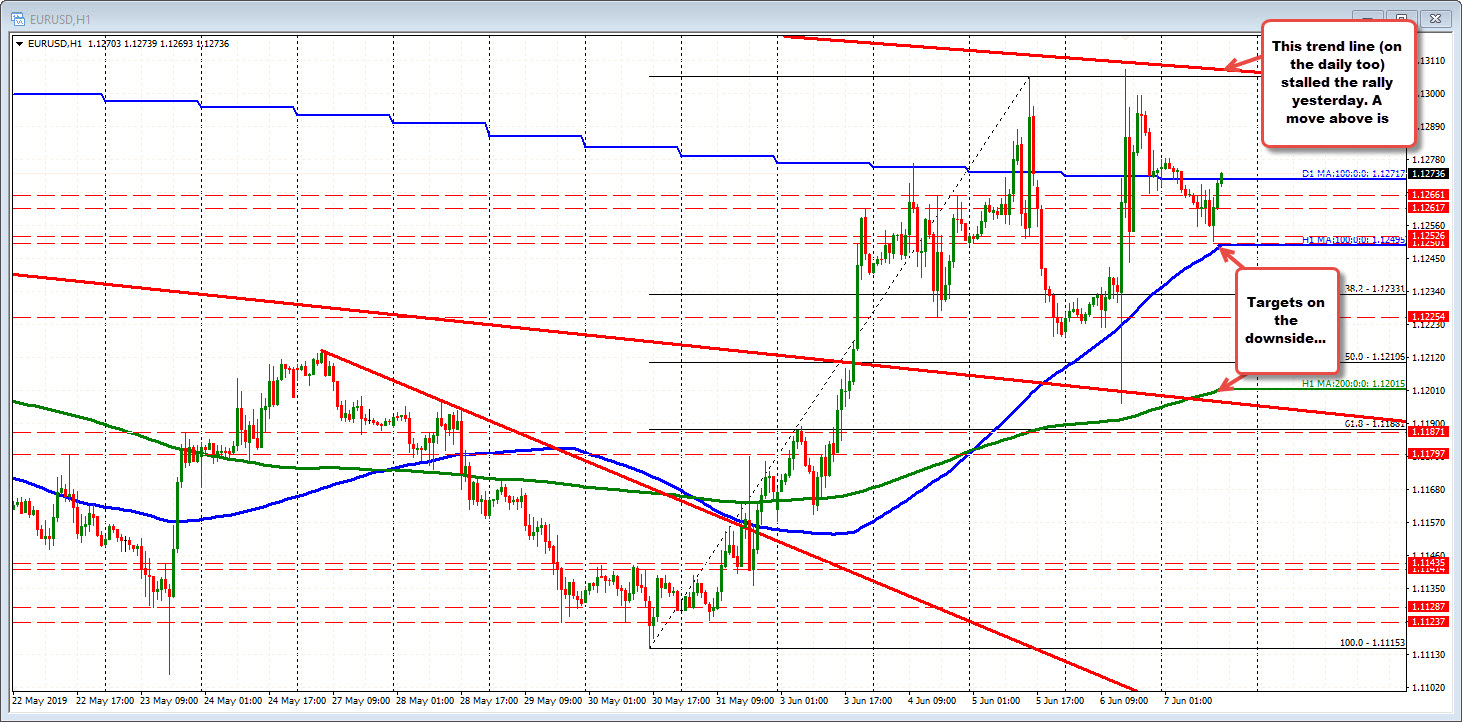The width and height of the screenshot is (1462, 722).
Task: Click the red price tag 1.12254
Action: pos(1428,316)
